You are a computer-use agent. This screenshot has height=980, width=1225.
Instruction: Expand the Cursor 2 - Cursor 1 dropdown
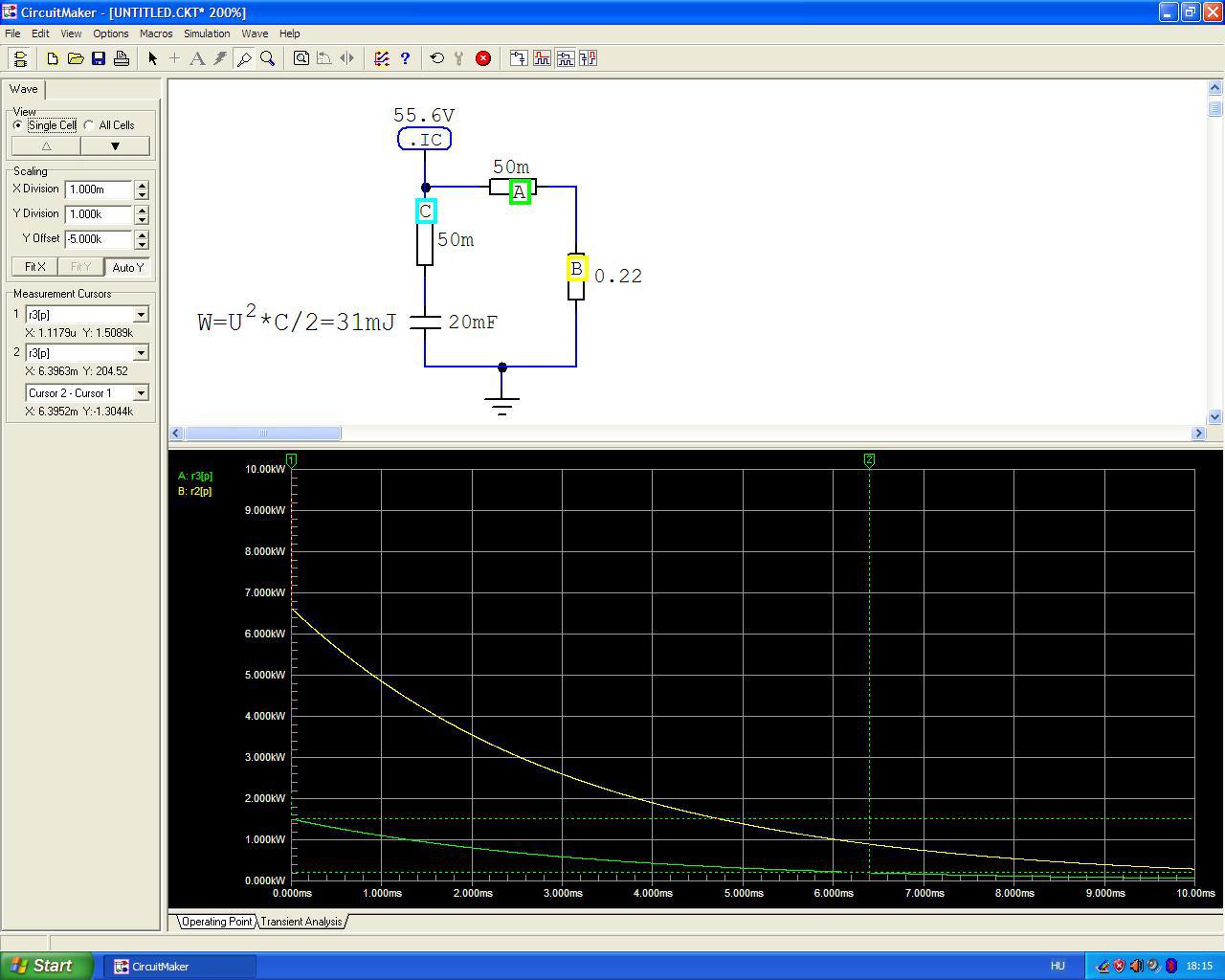(x=141, y=392)
